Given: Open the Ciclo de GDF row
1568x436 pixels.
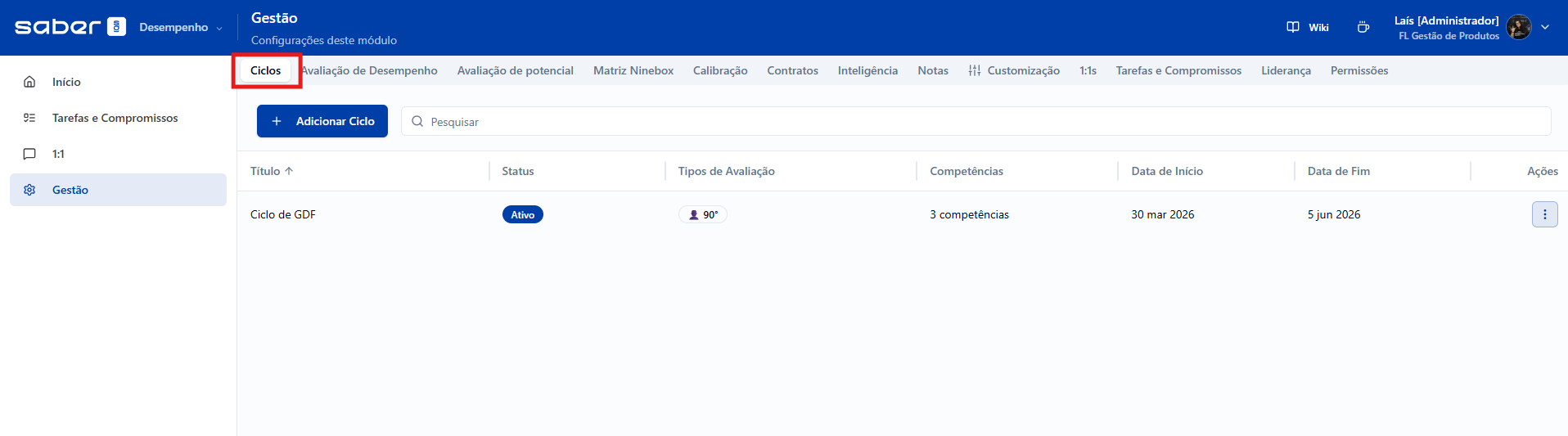Looking at the screenshot, I should (x=283, y=214).
